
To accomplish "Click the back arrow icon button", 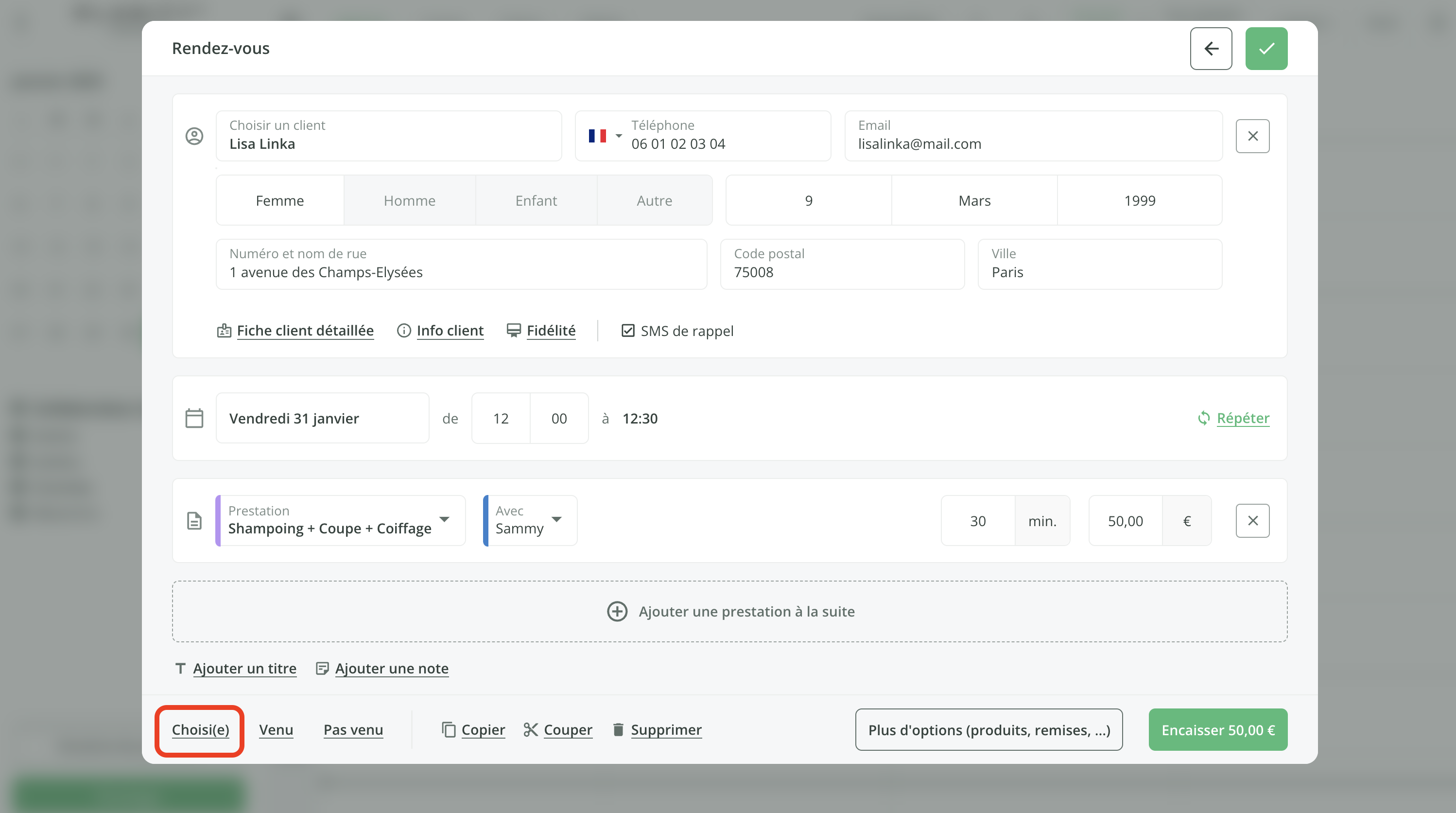I will (x=1211, y=49).
